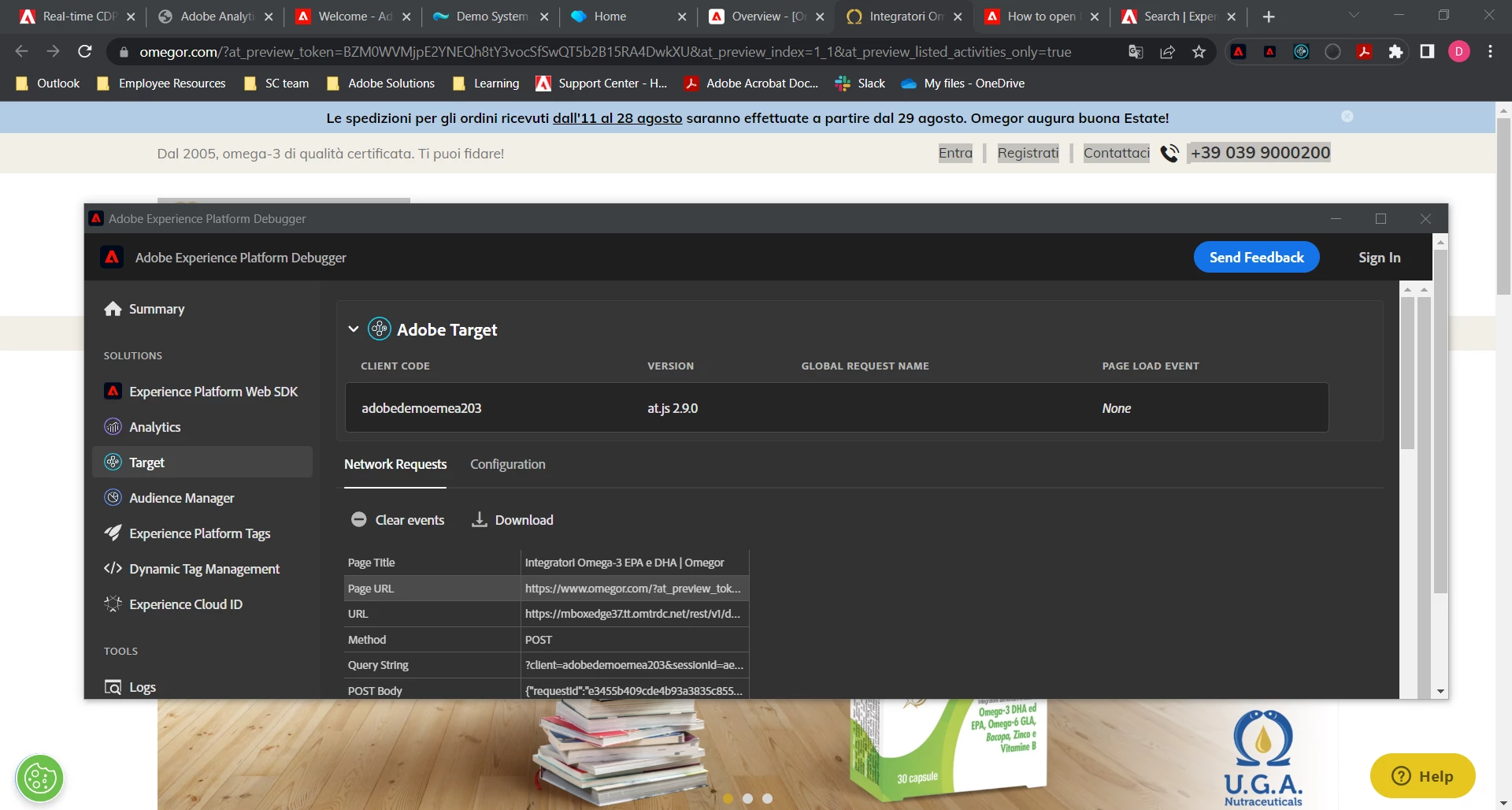1512x810 pixels.
Task: Click Send Feedback button
Action: [x=1257, y=257]
